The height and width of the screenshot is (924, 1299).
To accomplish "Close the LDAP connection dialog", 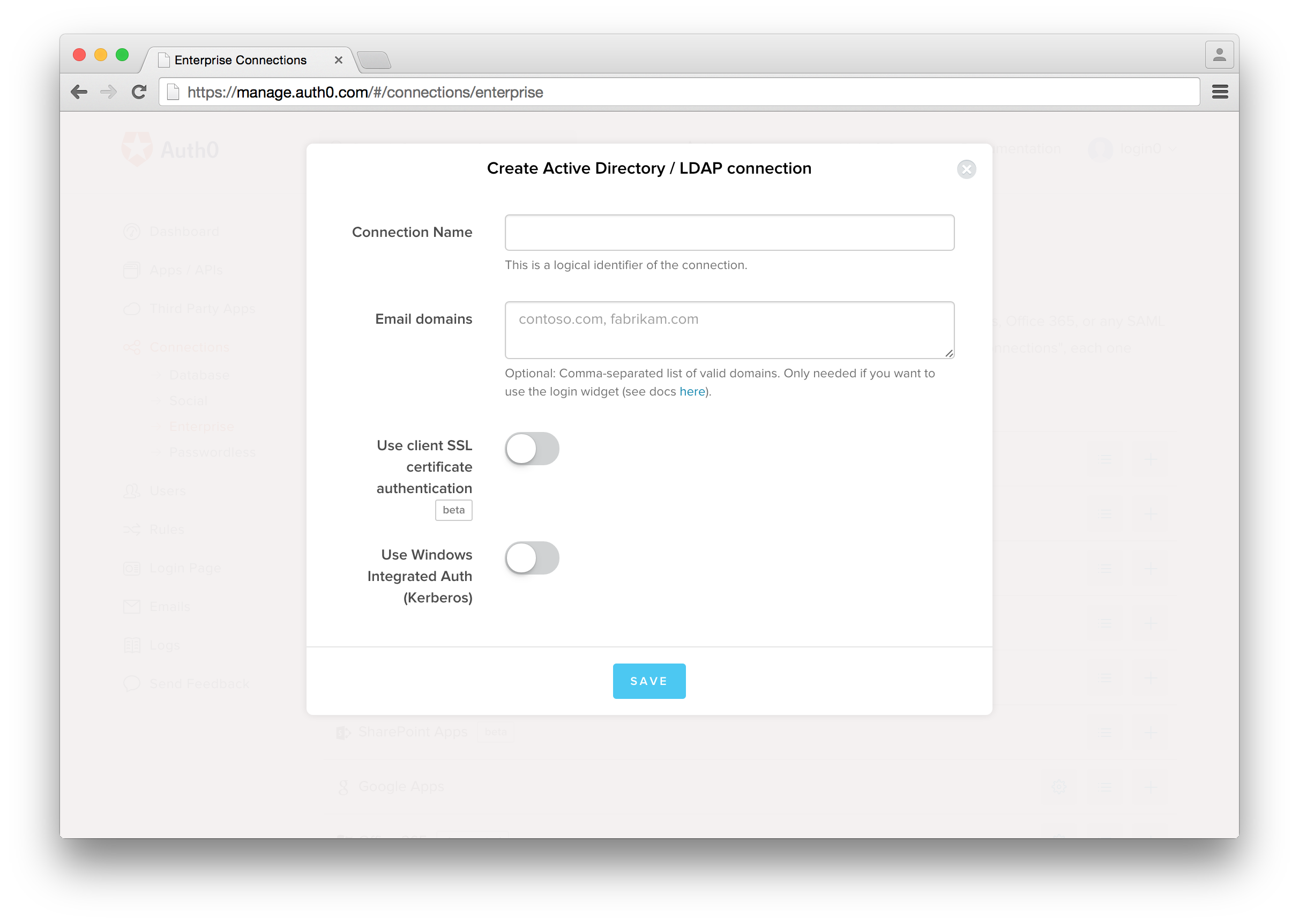I will [966, 169].
